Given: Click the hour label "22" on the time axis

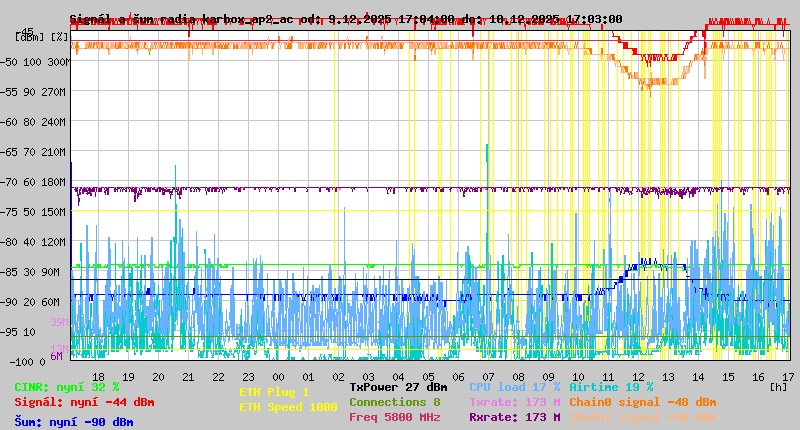Looking at the screenshot, I should (x=218, y=377).
